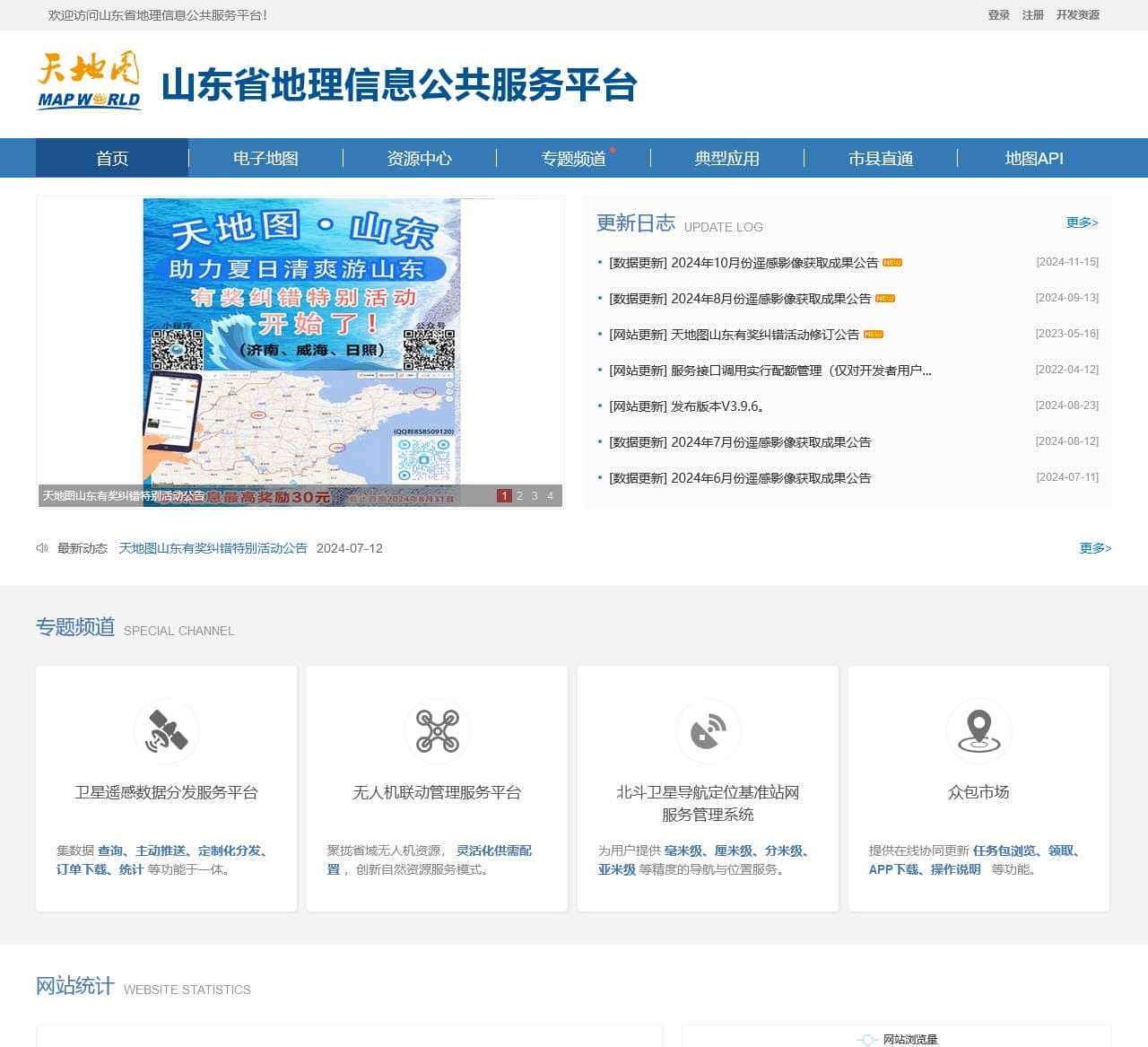Click the speaker icon next to 最新动态
Image resolution: width=1148 pixels, height=1047 pixels.
pyautogui.click(x=41, y=547)
